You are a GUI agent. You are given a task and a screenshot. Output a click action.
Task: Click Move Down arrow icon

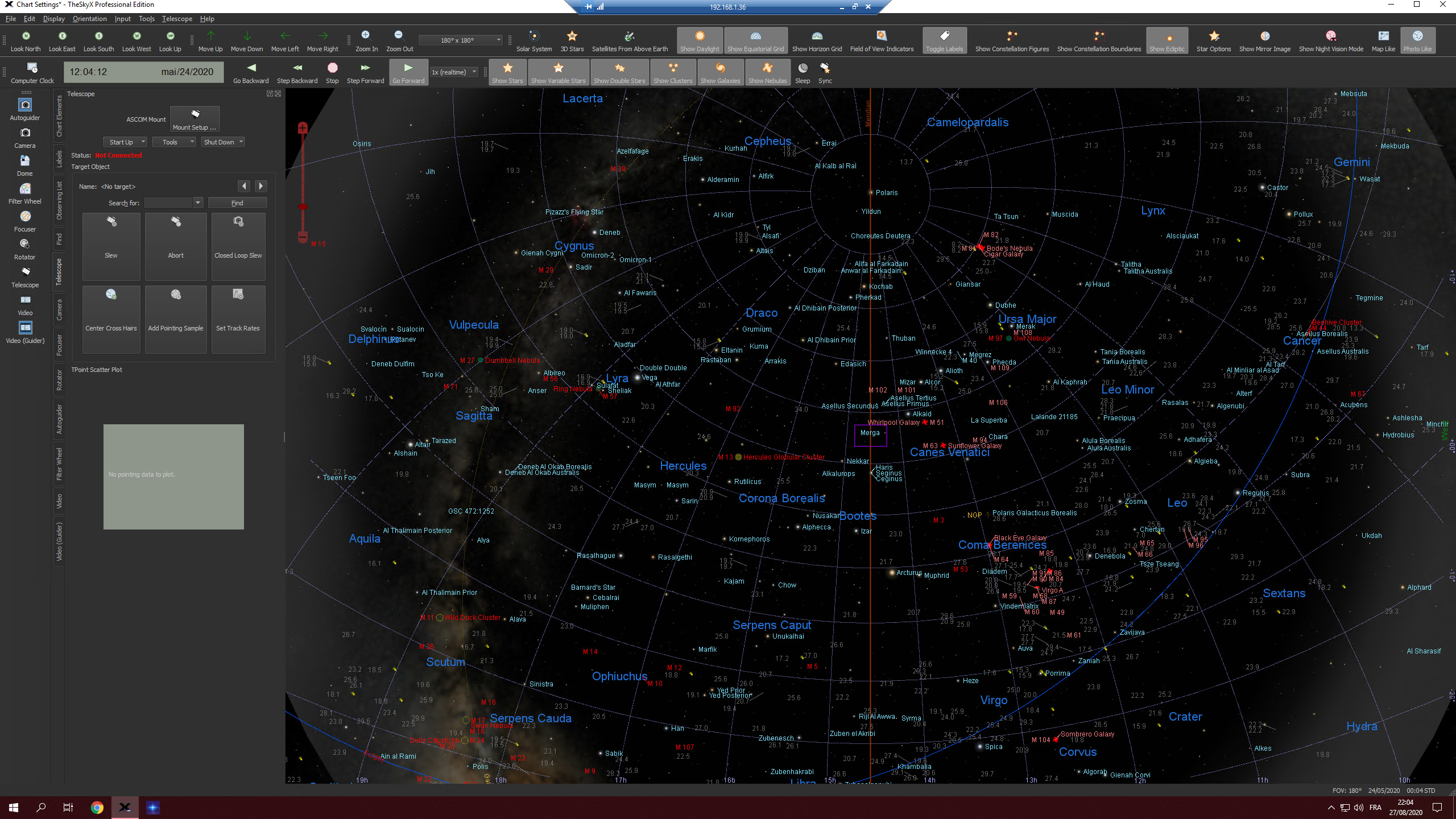pyautogui.click(x=247, y=41)
